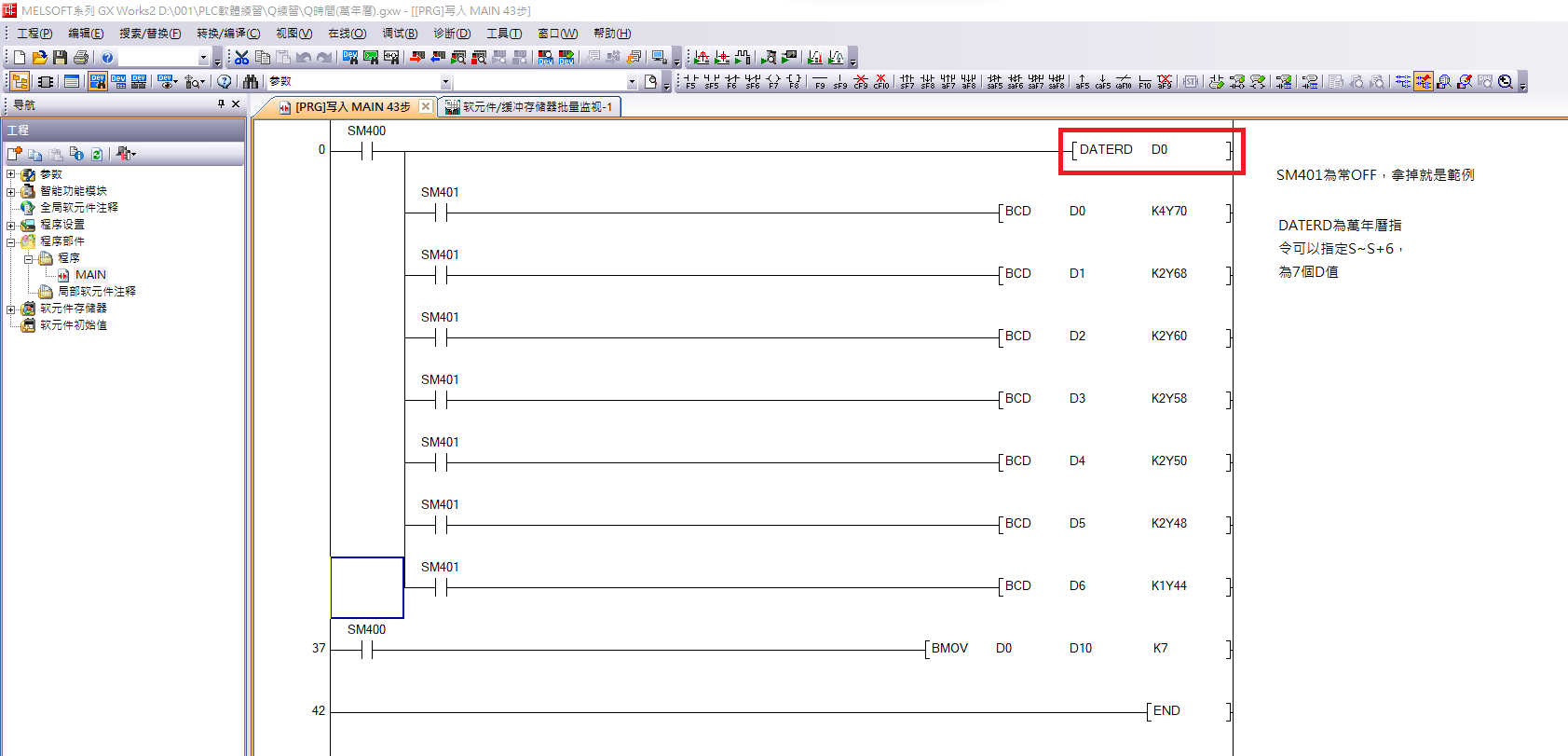Screen dimensions: 1568x756
Task: Insert open contact with F5 tool
Action: [690, 82]
